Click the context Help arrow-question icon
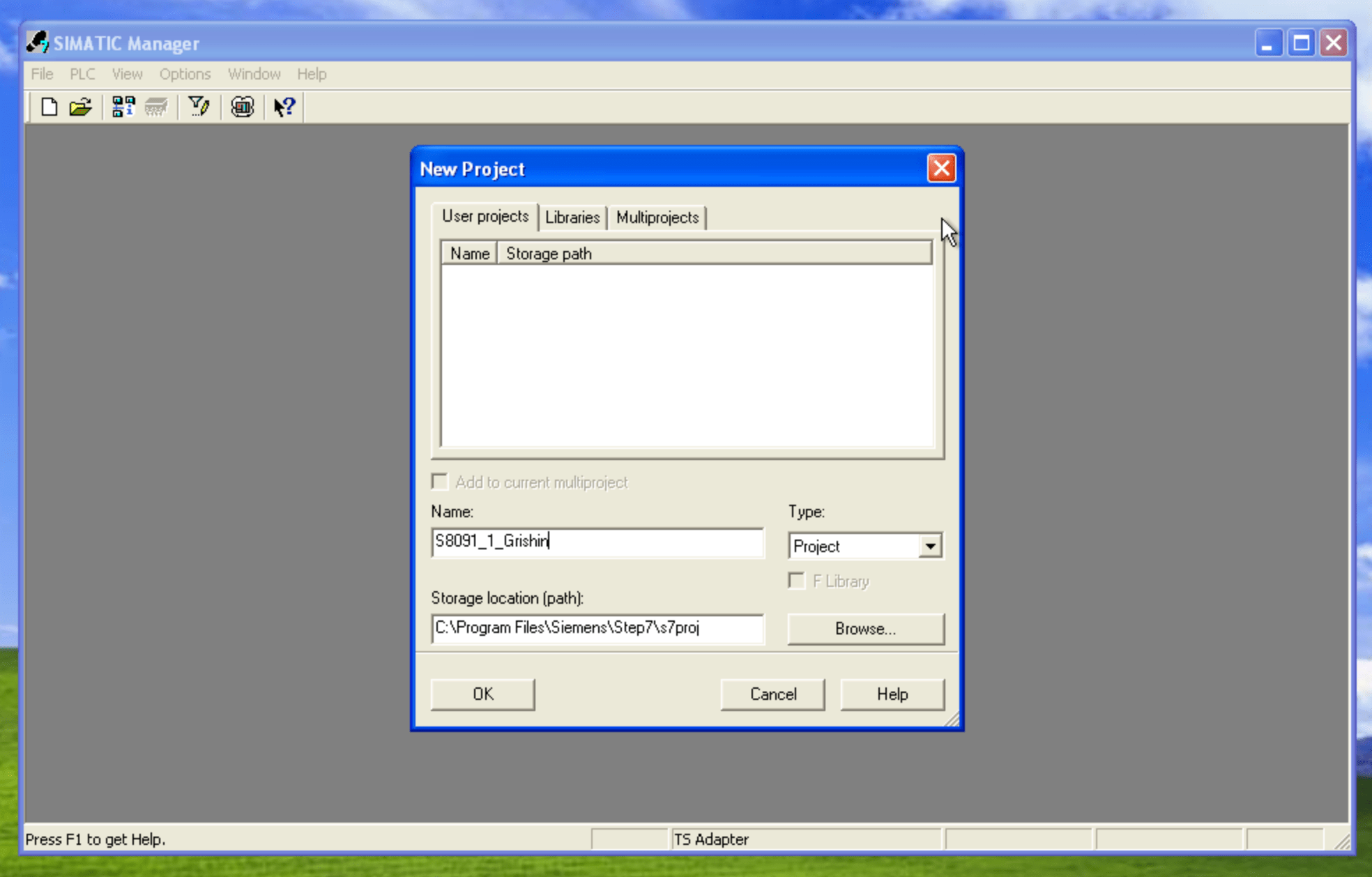Image resolution: width=1372 pixels, height=877 pixels. coord(284,107)
